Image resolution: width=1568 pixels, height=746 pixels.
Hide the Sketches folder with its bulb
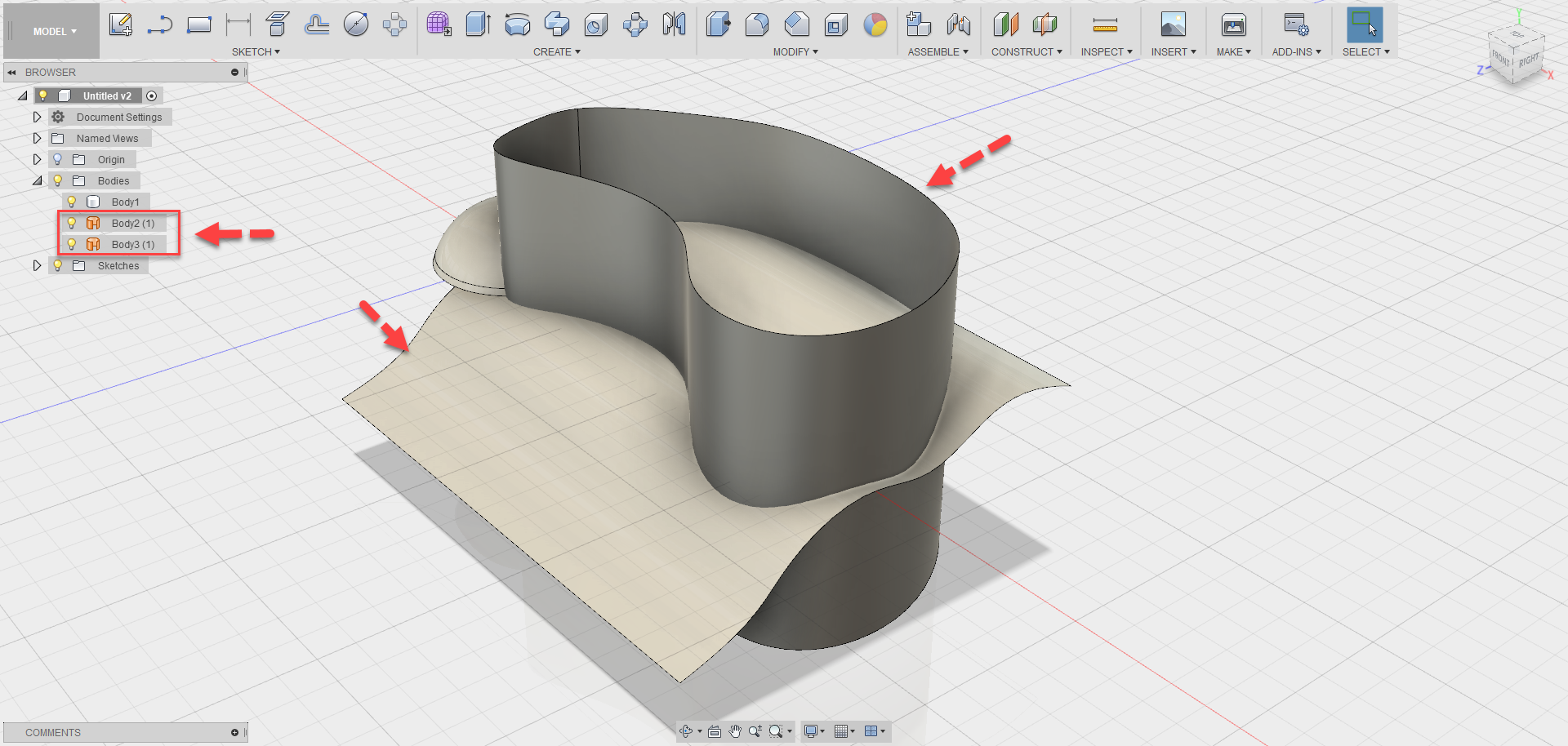pos(56,265)
